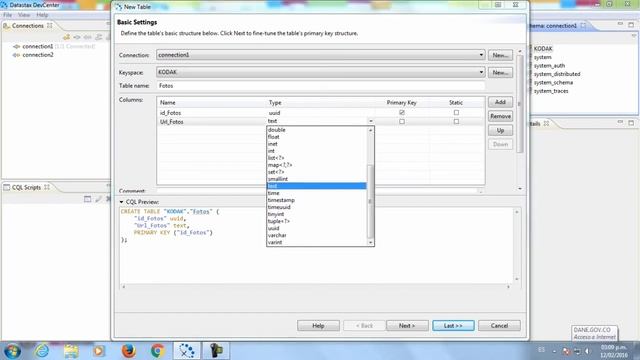Click the uuid type cell of id_Fotos
This screenshot has width=640, height=360.
click(320, 113)
